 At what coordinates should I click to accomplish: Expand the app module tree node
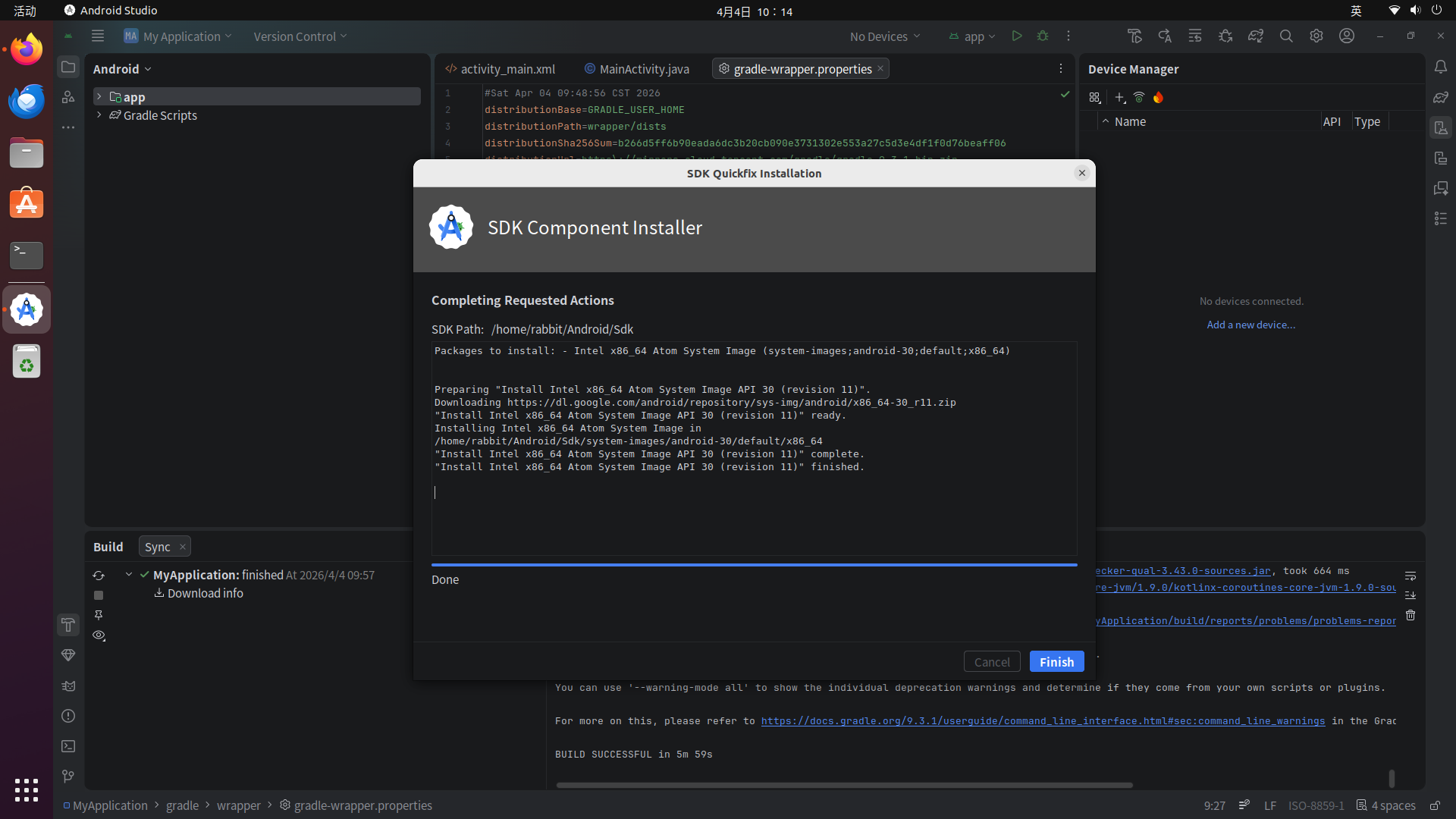coord(99,96)
